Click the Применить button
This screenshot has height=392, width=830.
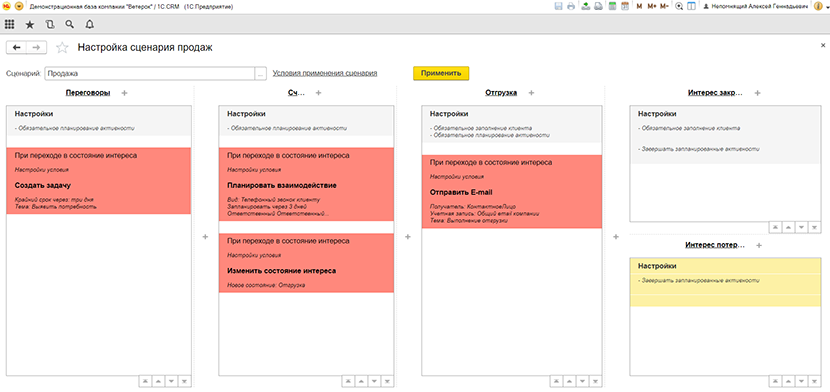point(441,74)
